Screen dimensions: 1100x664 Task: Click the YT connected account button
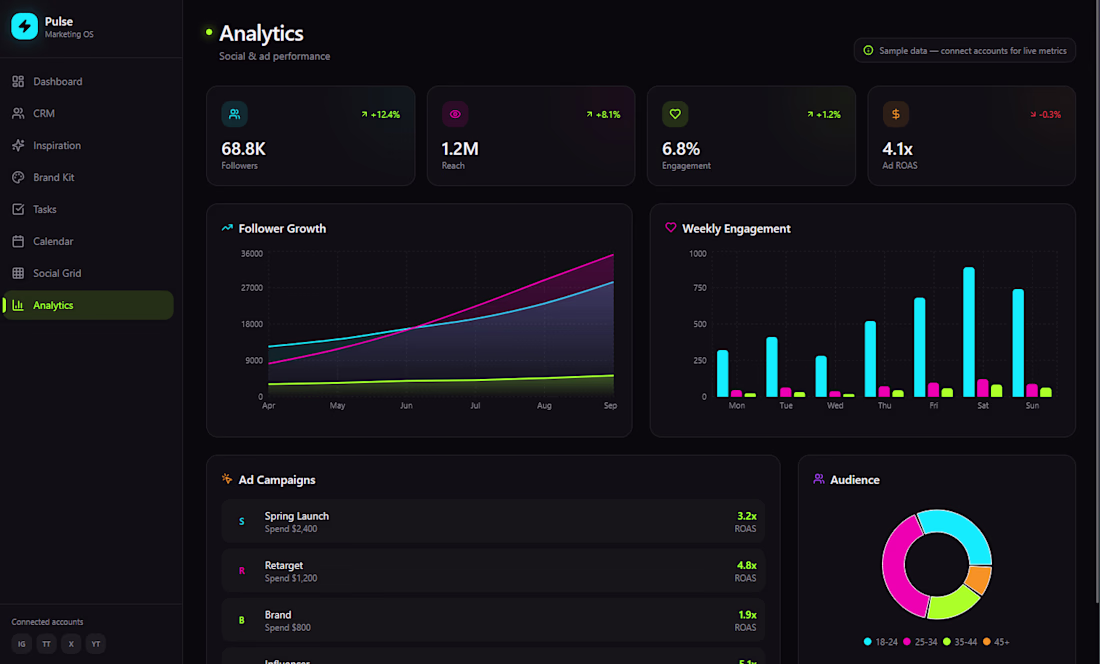(x=95, y=644)
